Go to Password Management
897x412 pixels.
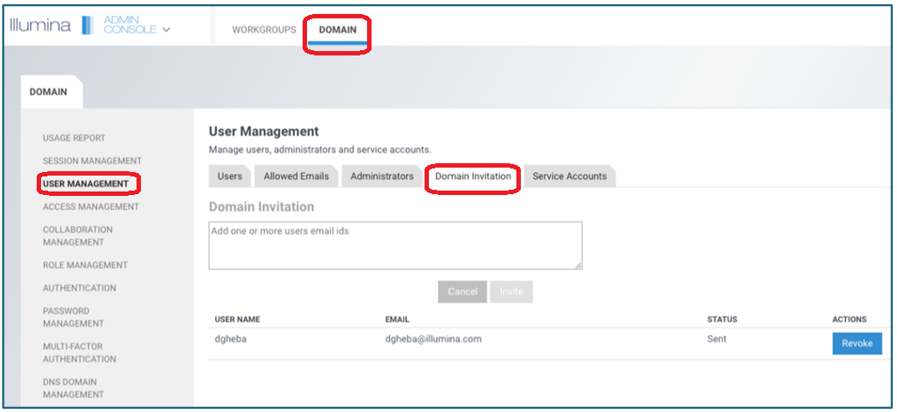[73, 317]
